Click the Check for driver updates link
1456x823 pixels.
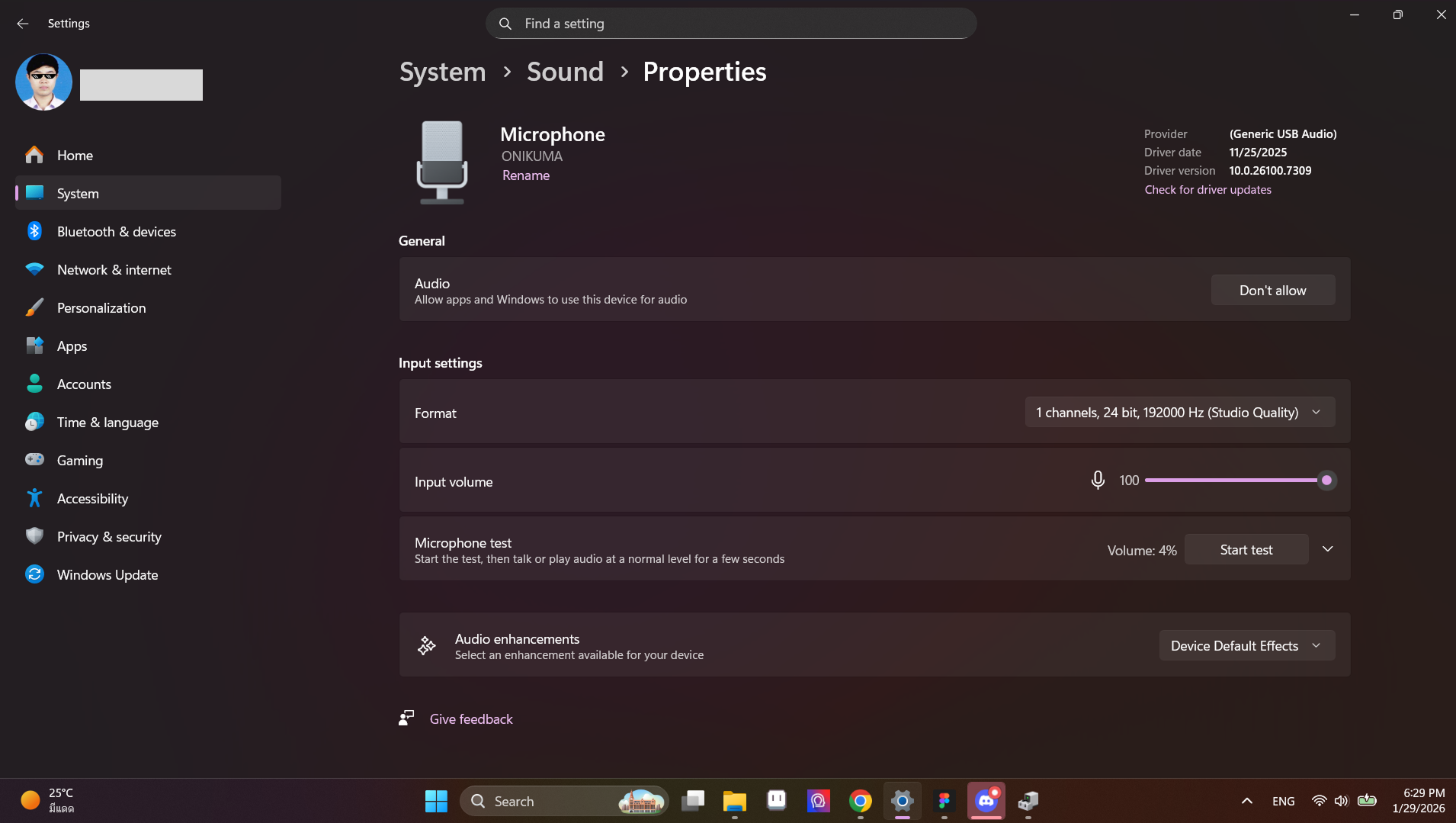point(1207,189)
